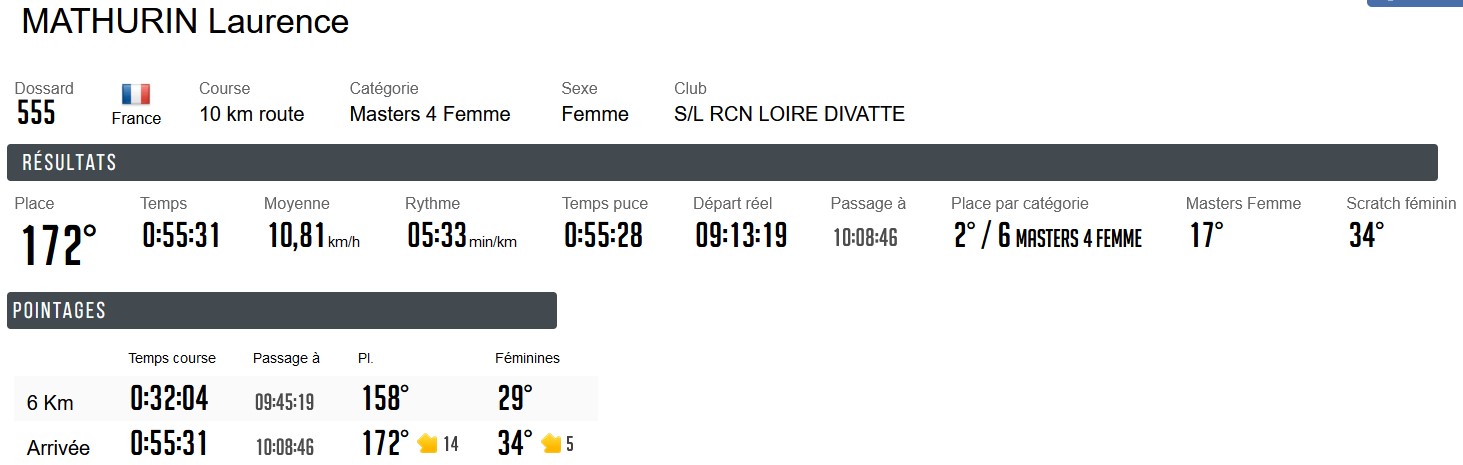Click the French flag icon
This screenshot has width=1463, height=465.
136,94
